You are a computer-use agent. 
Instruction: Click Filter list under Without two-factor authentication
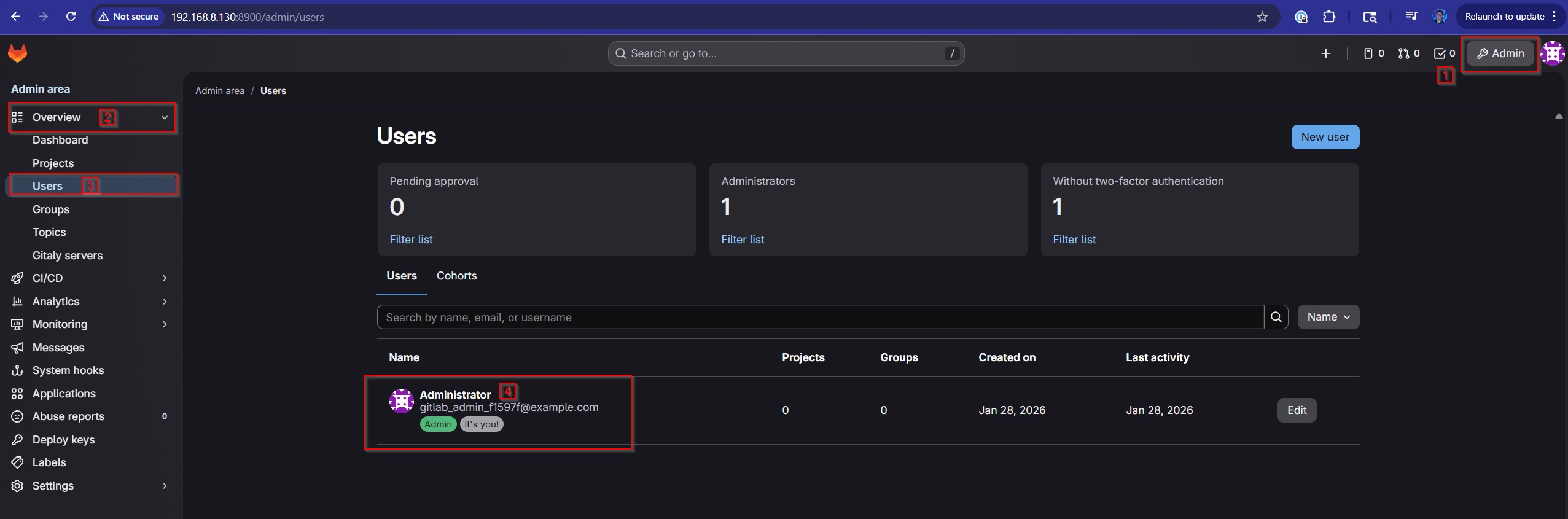[x=1074, y=240]
